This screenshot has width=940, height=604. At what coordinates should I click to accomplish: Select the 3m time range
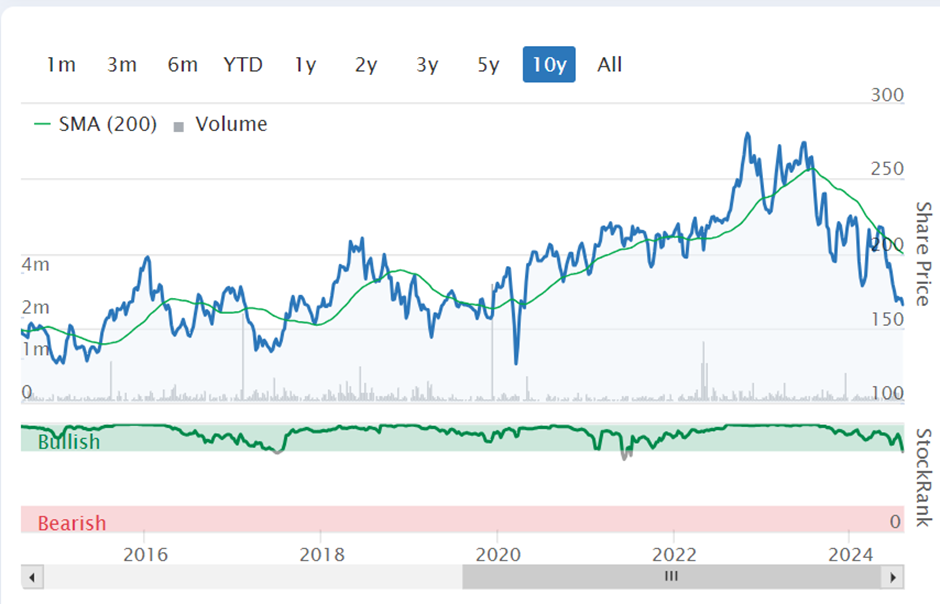click(122, 64)
